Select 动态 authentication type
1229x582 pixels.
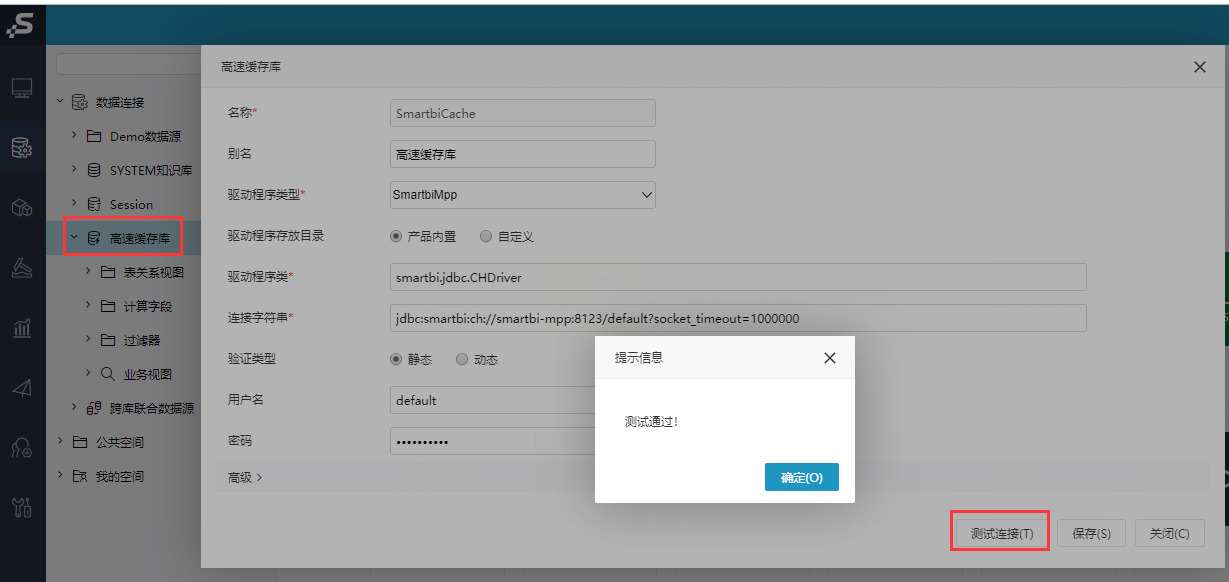coord(462,359)
